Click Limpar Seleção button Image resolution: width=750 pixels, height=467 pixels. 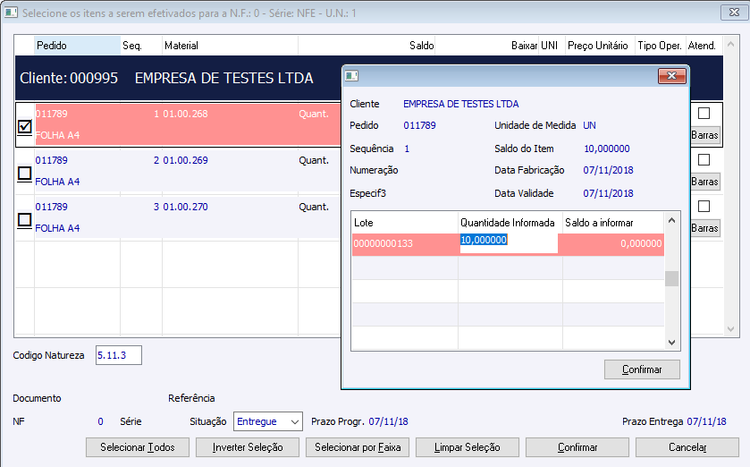pos(467,447)
